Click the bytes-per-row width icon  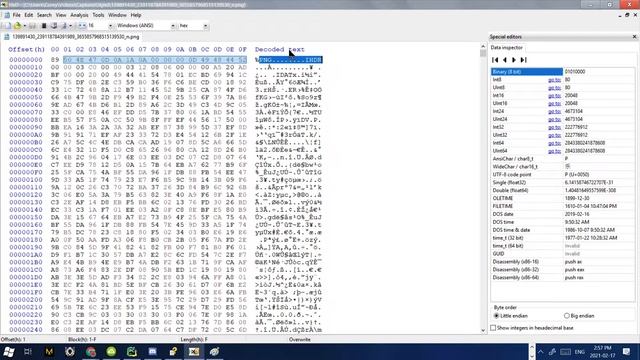[82, 26]
